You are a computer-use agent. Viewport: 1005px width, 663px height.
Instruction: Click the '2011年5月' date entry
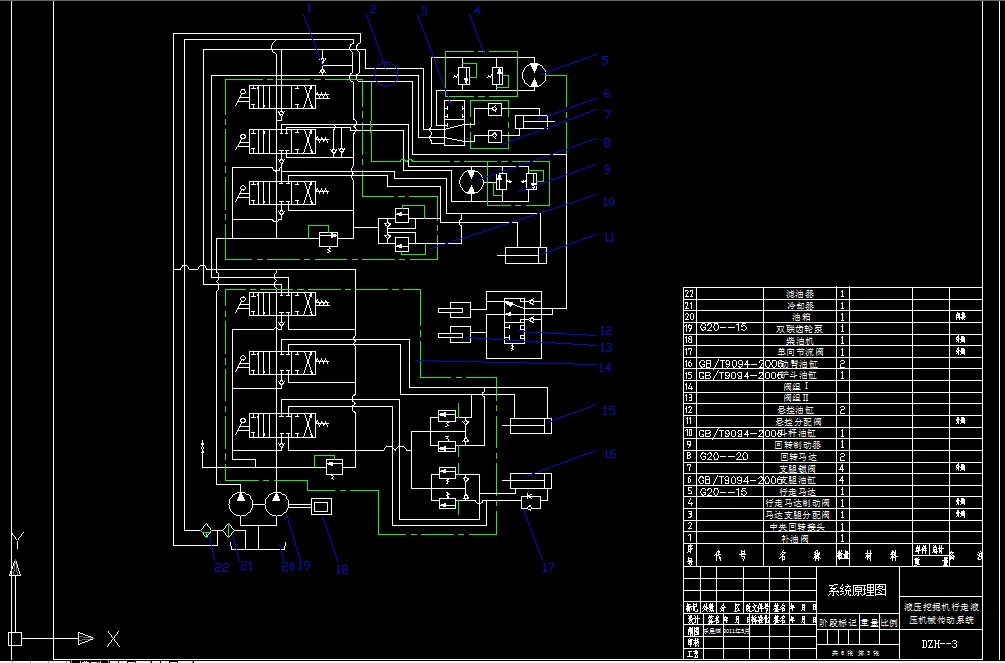[734, 630]
